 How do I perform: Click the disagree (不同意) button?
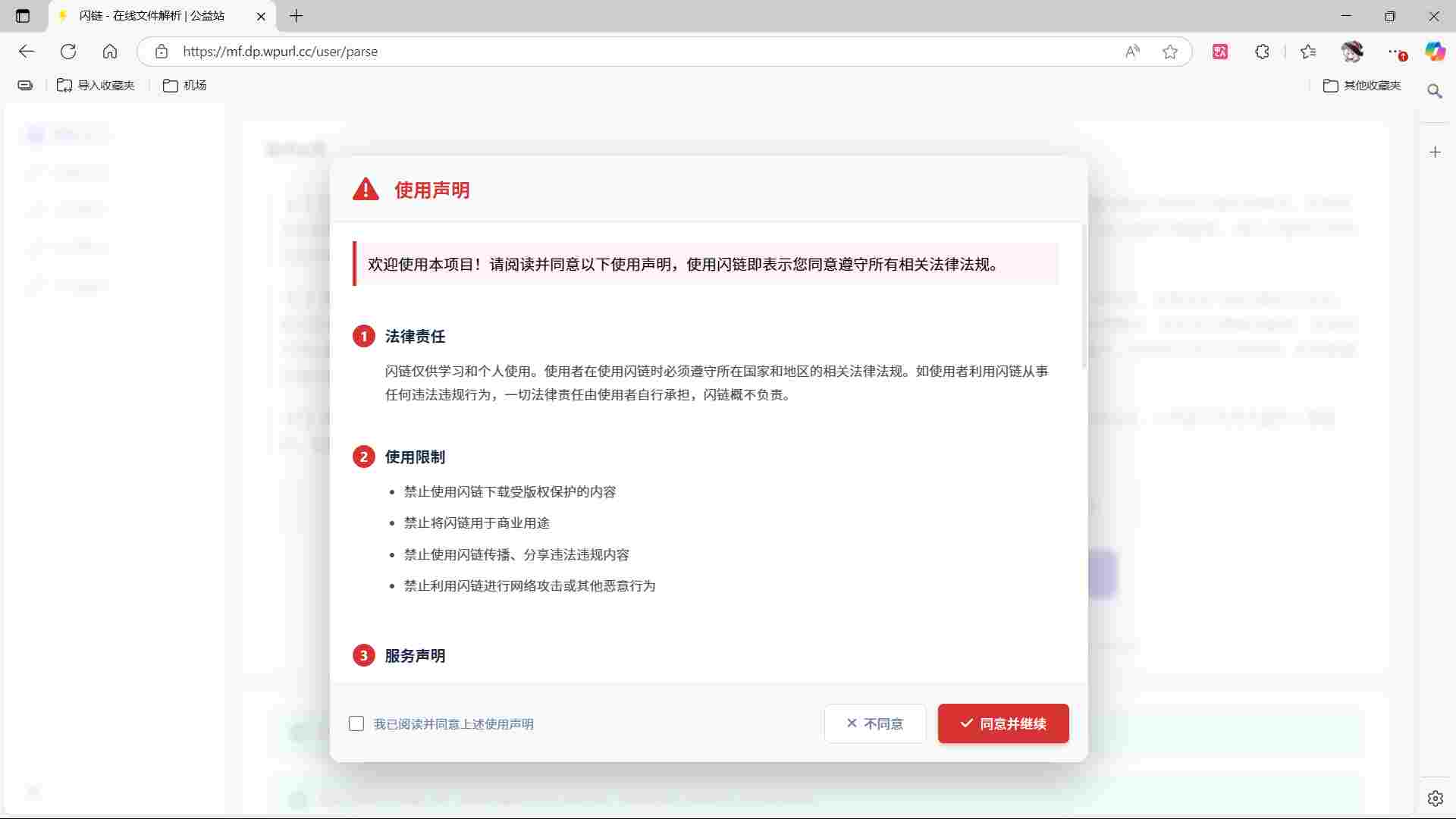tap(874, 723)
